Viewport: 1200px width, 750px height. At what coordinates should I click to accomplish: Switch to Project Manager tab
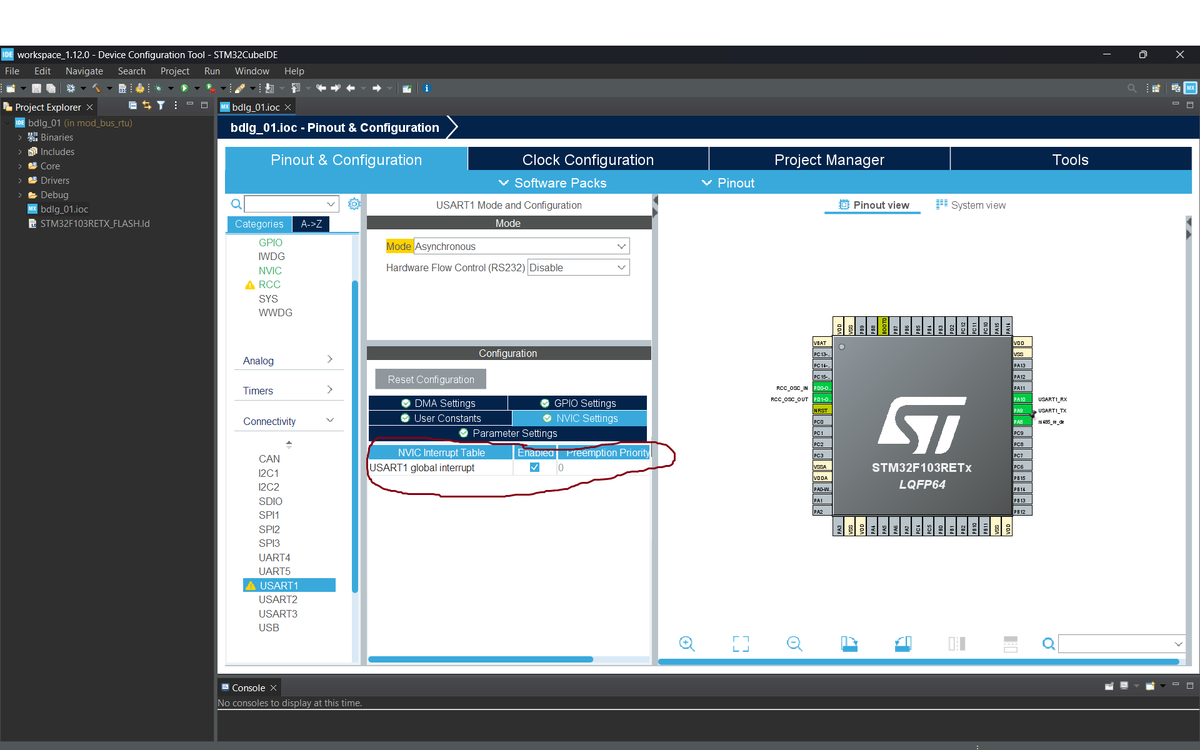click(x=829, y=159)
